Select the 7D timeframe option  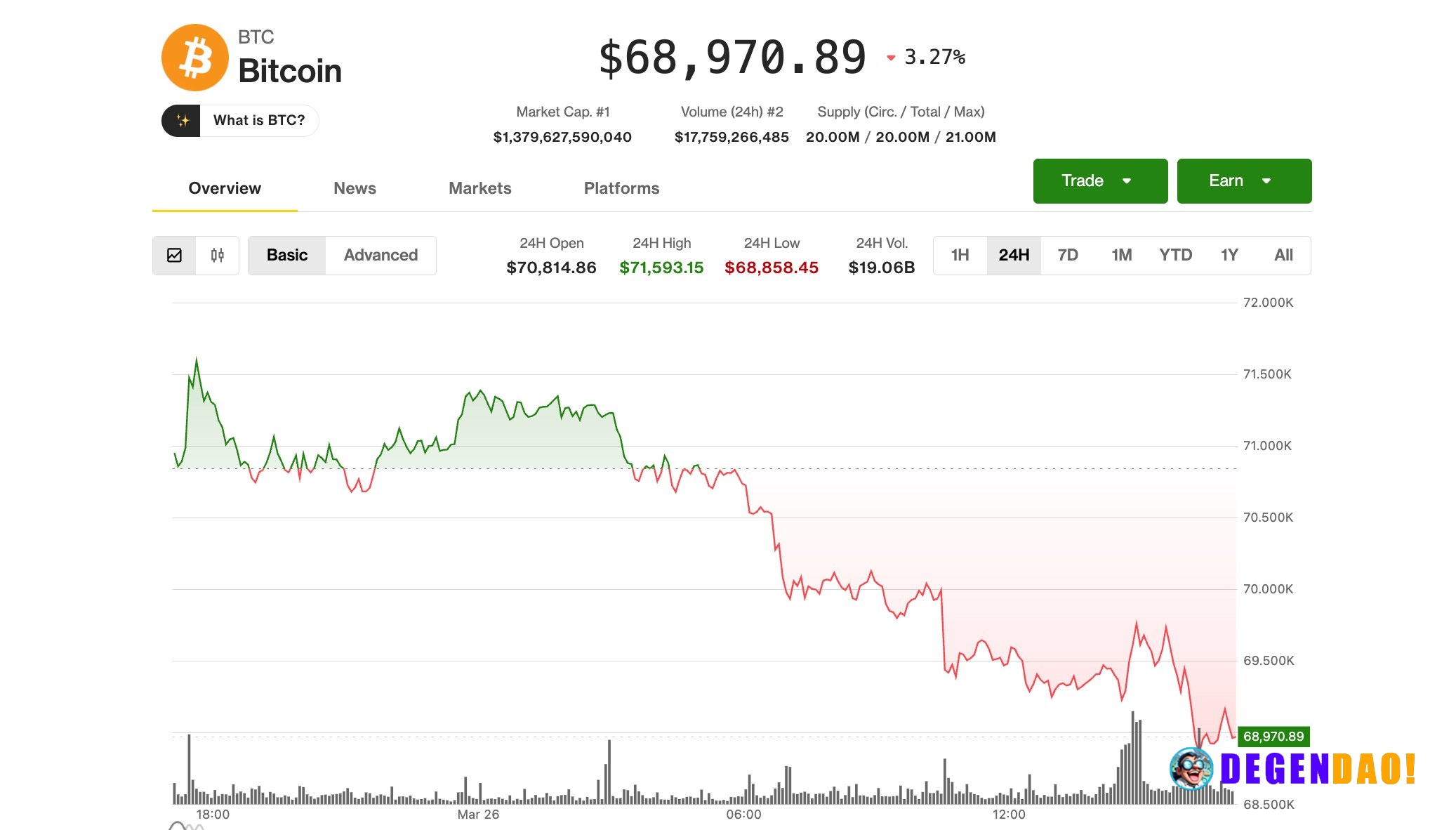click(x=1067, y=255)
